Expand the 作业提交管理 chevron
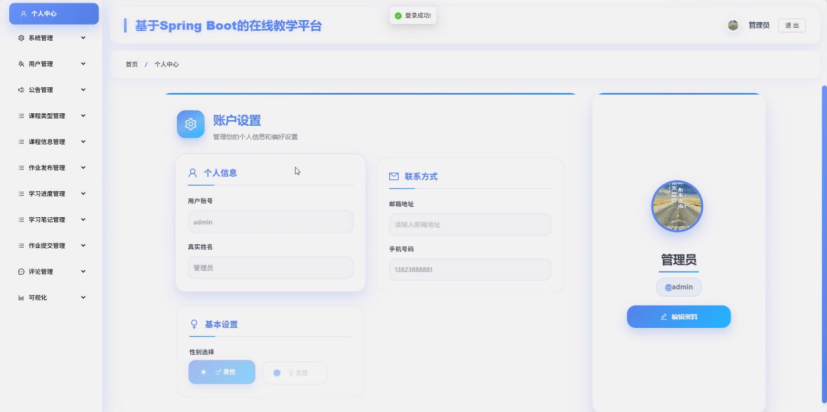 pos(83,245)
